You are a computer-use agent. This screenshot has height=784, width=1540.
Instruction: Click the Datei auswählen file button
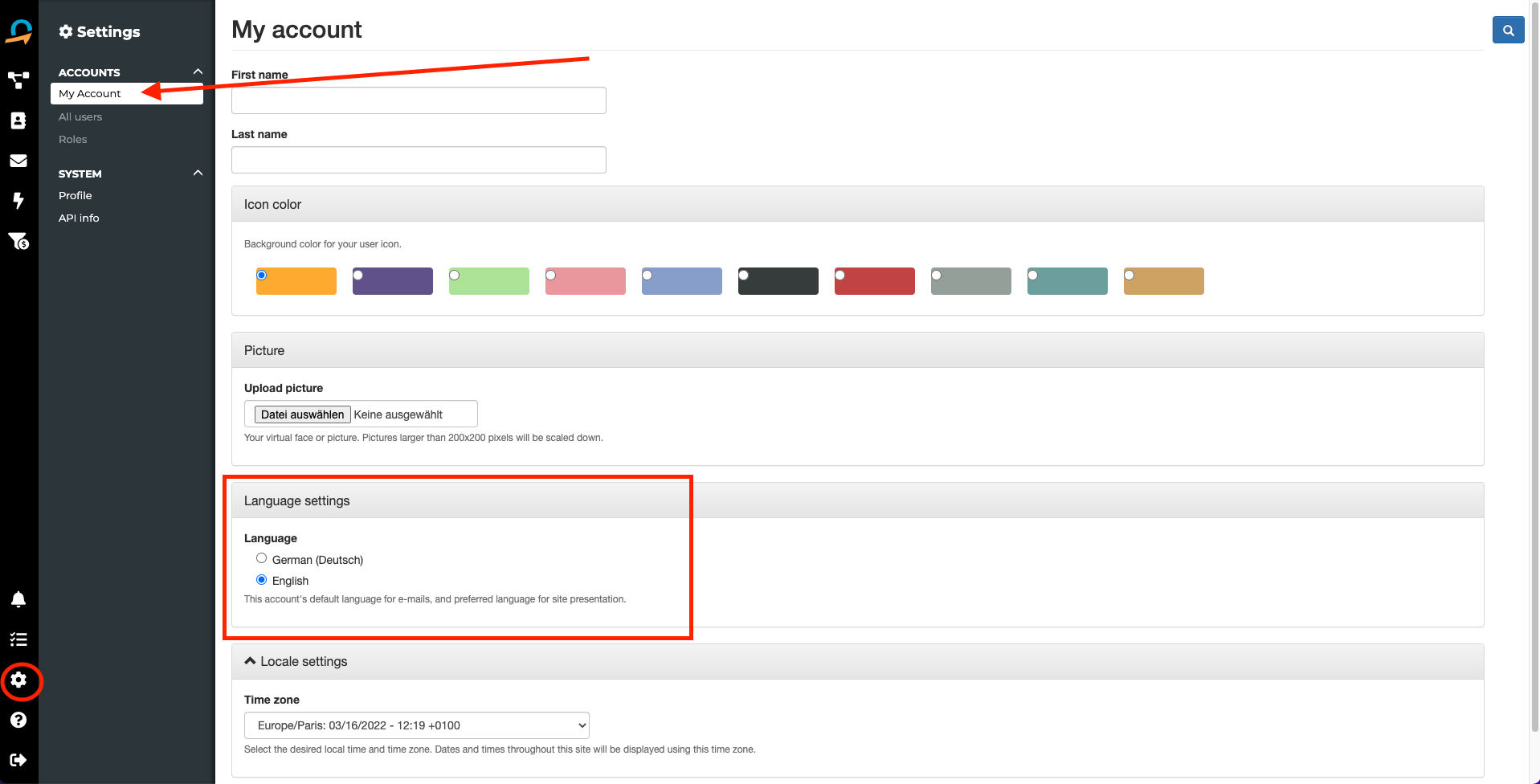tap(302, 414)
